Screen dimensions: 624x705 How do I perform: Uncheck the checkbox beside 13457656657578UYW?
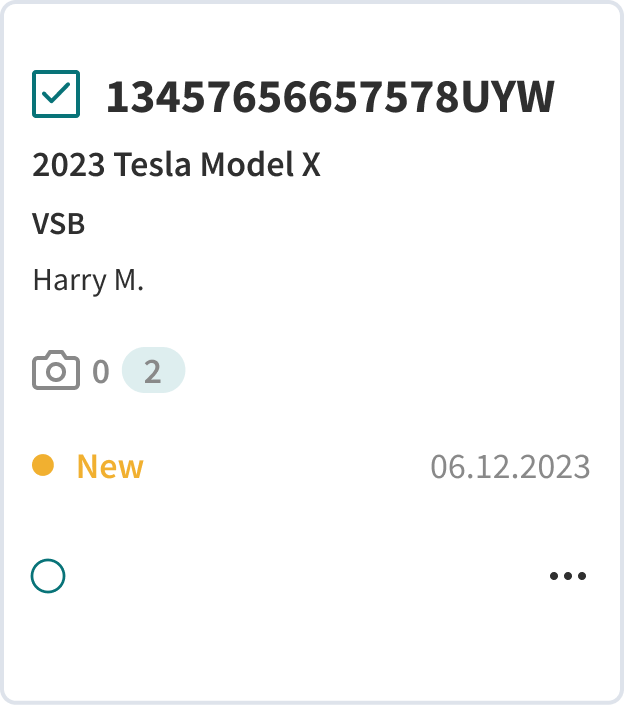pos(56,94)
